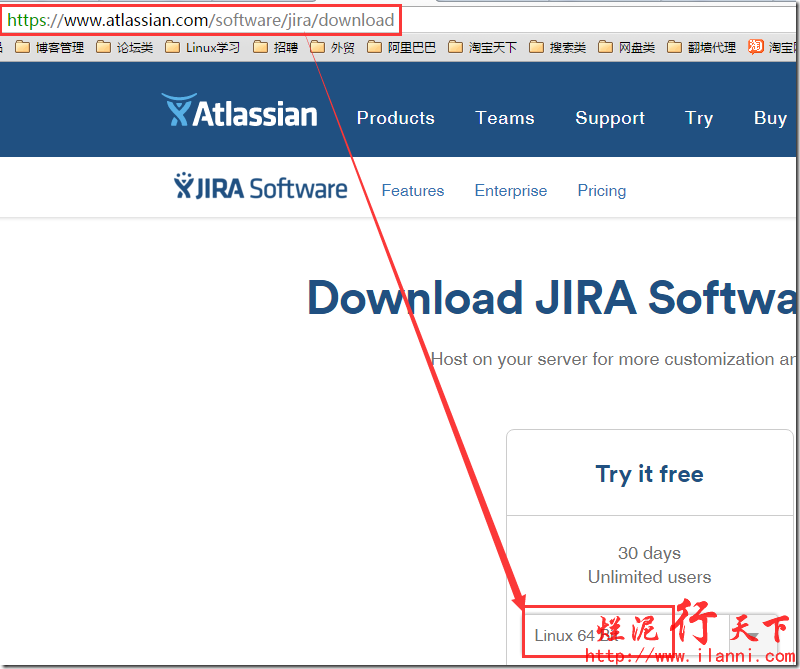Image resolution: width=800 pixels, height=669 pixels.
Task: Click the '30 days' text
Action: (x=649, y=553)
